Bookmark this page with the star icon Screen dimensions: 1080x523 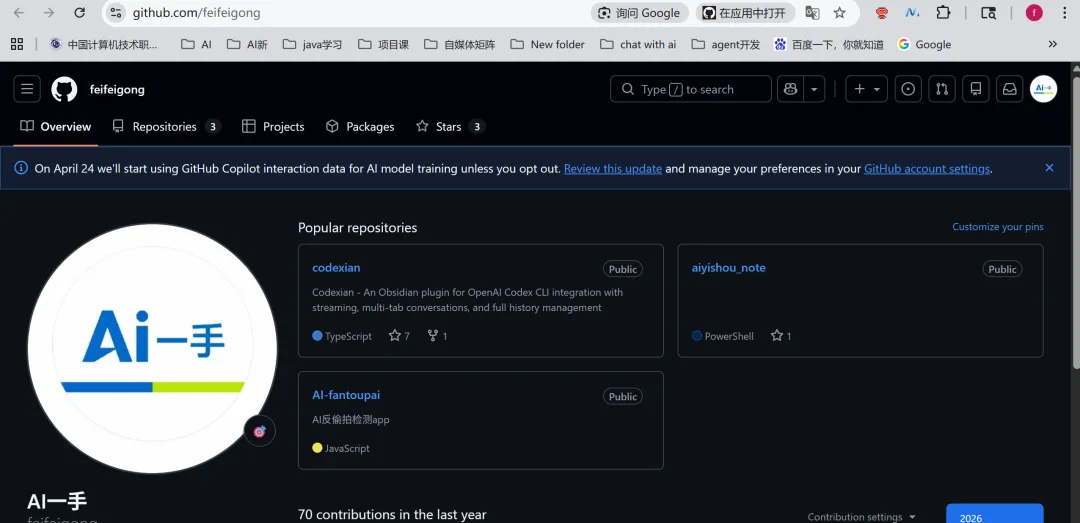click(840, 13)
